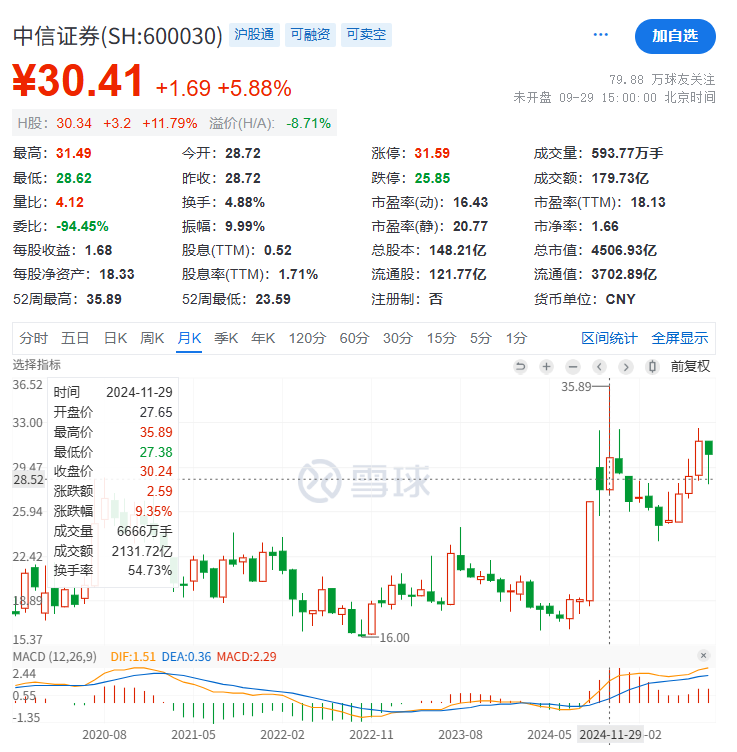Open the 选择指标 indicator selector

(36, 365)
